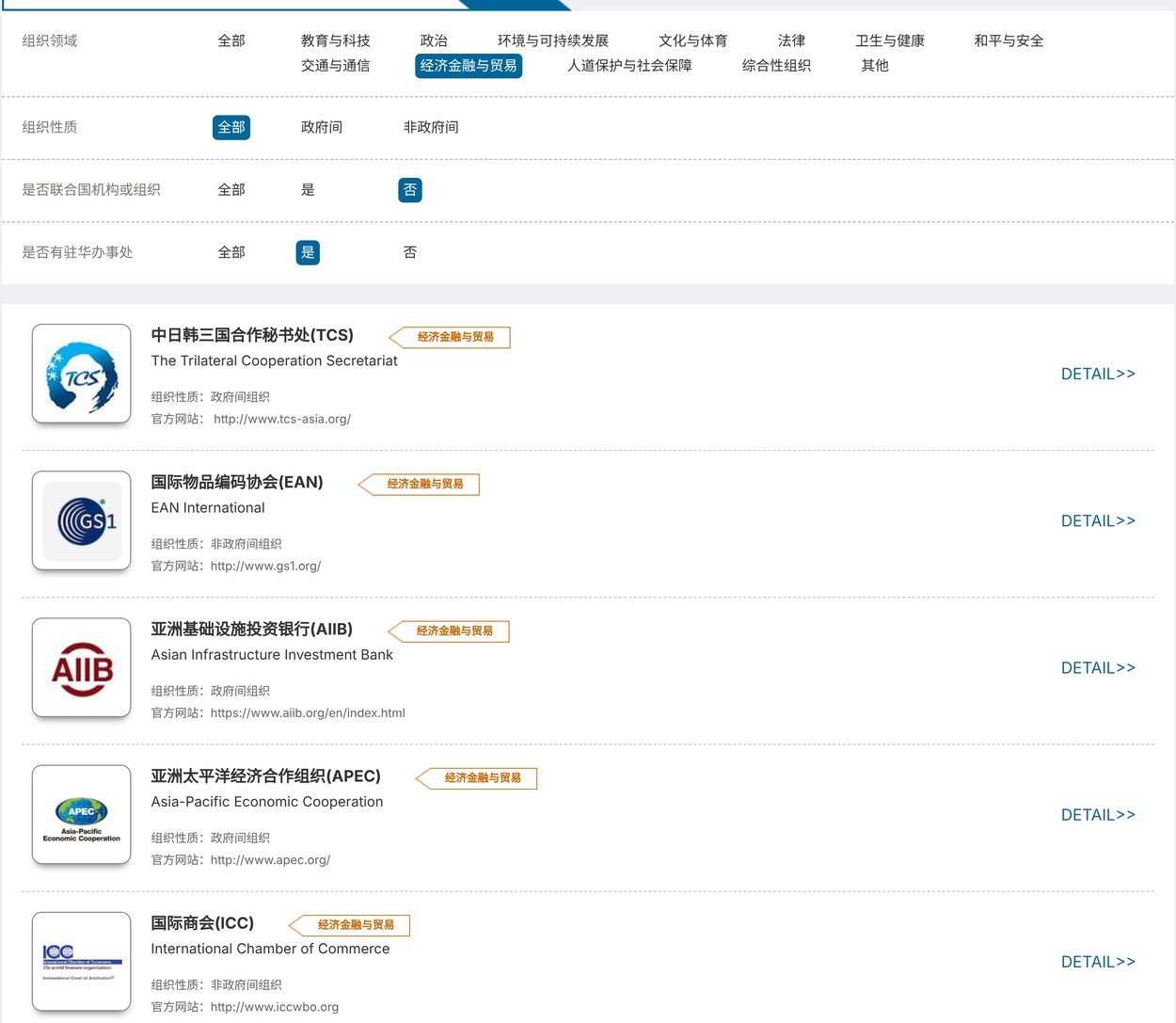
Task: Open DETAIL for 亚洲太平洋经济合作组织(APEC)
Action: 1098,814
